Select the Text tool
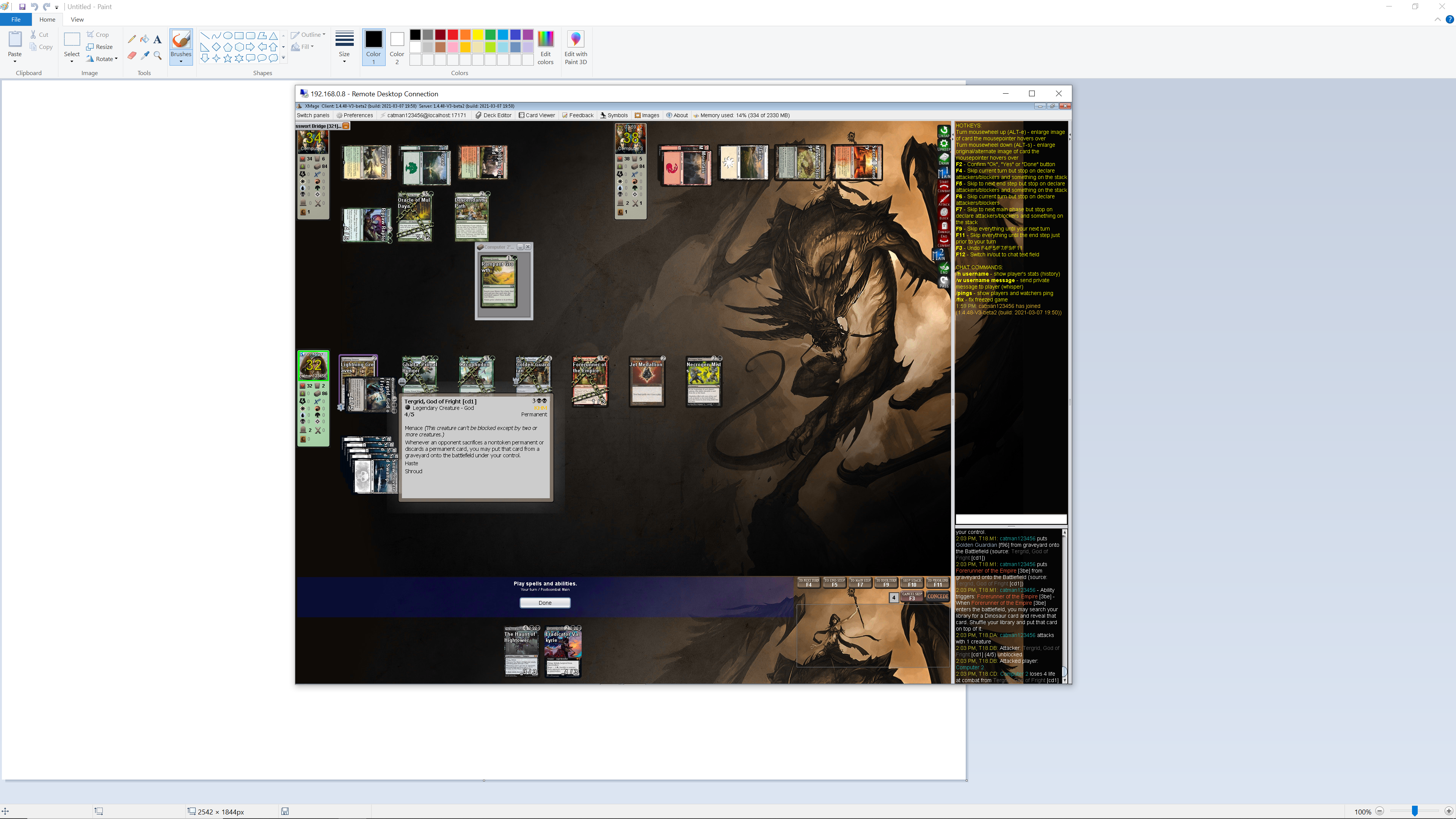 pyautogui.click(x=157, y=39)
